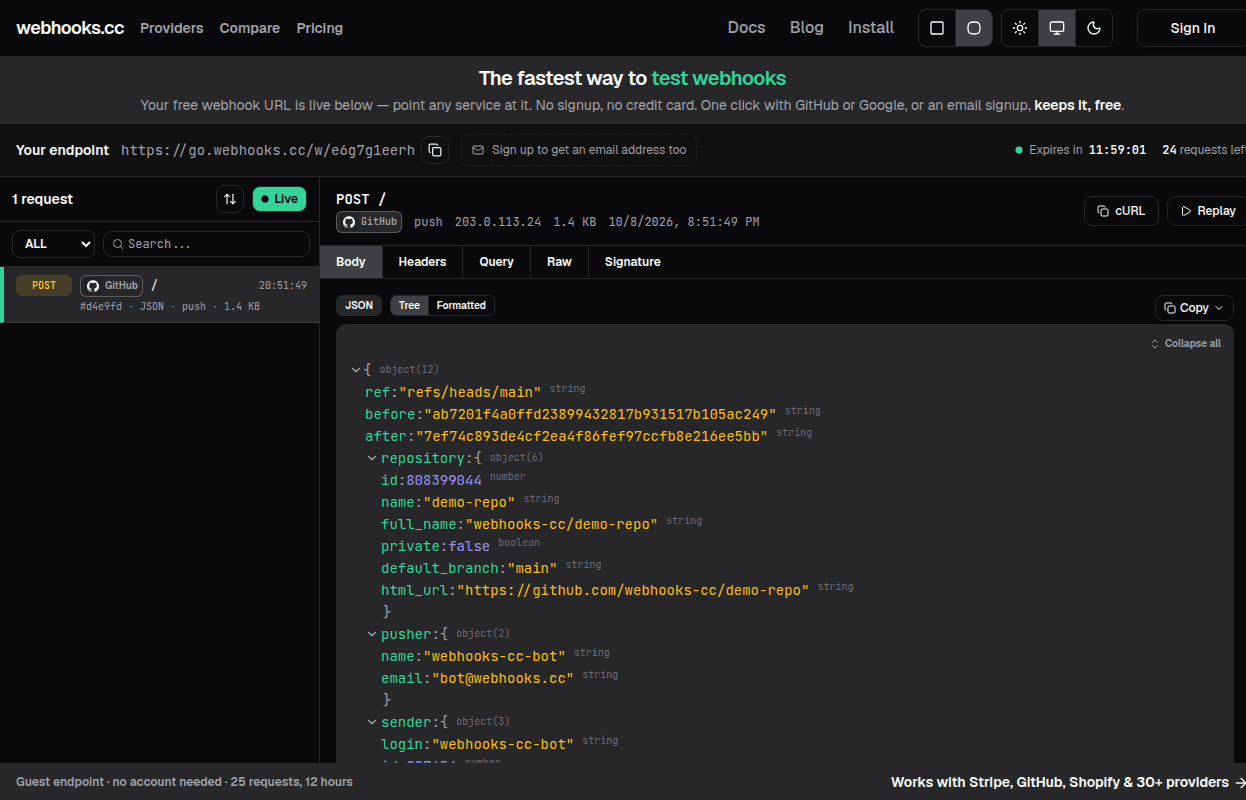Click the default_branch value "main"

pos(532,568)
